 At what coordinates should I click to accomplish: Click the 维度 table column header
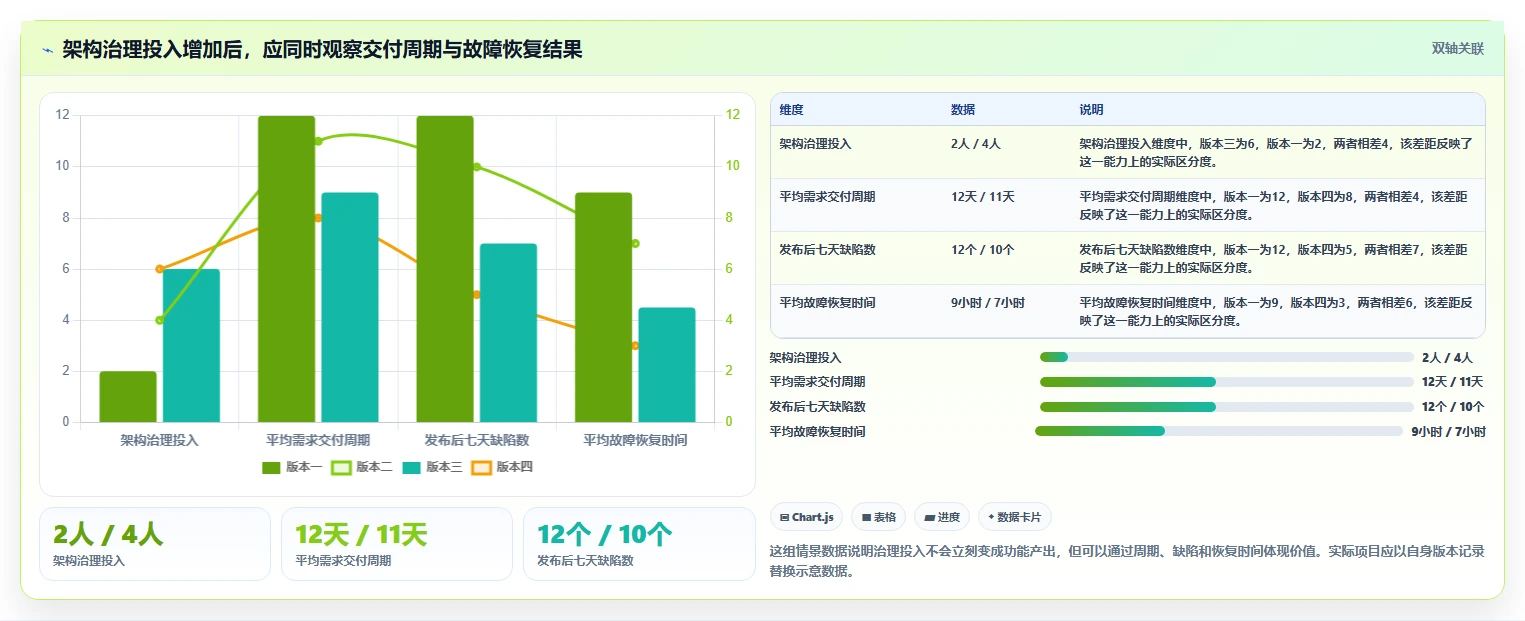coord(791,110)
